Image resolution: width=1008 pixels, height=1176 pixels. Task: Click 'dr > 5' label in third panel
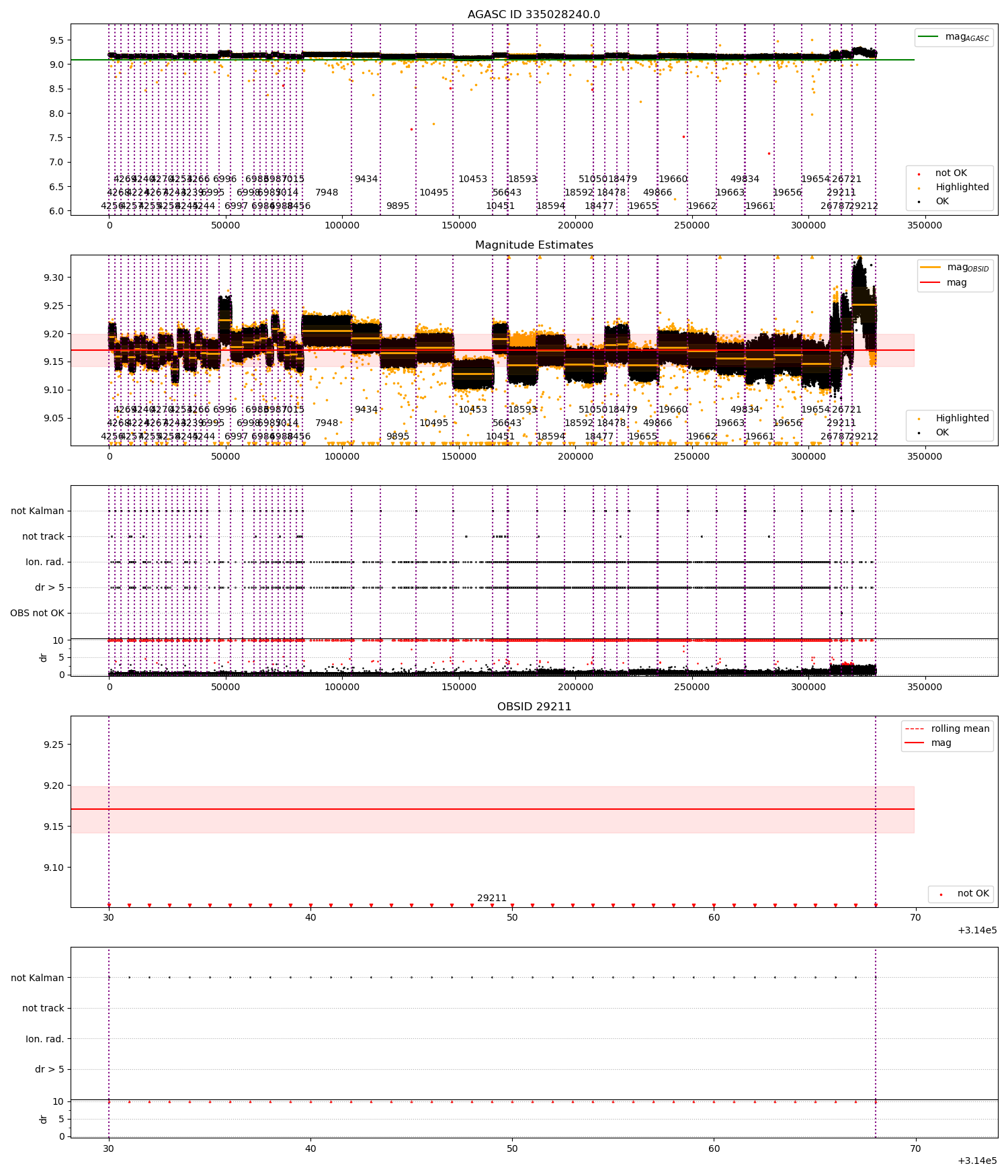50,587
